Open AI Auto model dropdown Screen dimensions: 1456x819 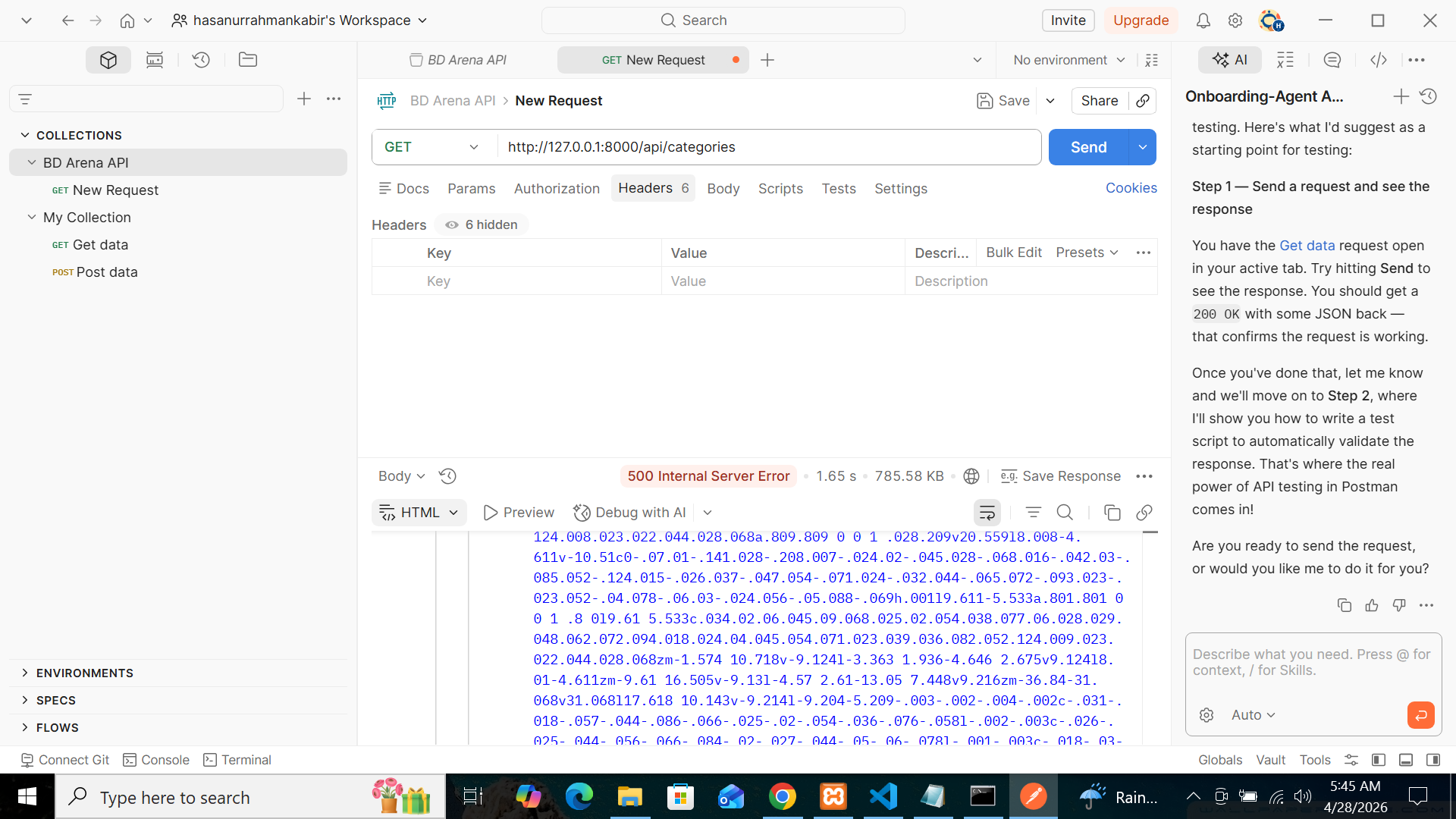[x=1254, y=715]
